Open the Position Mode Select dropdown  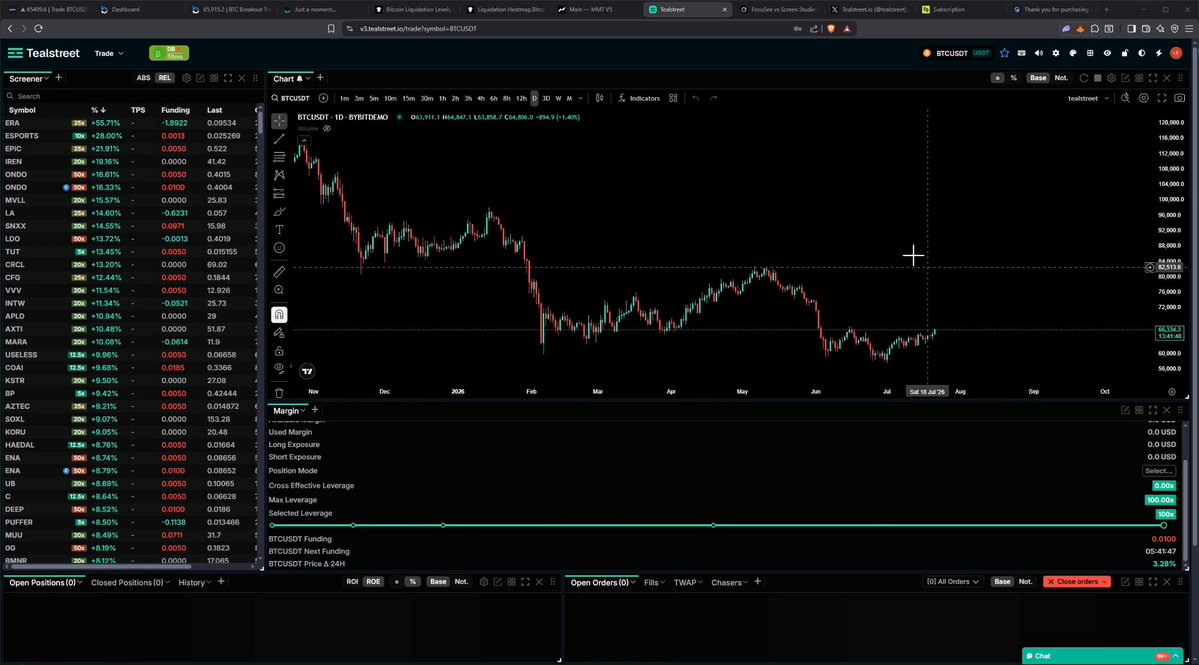click(1159, 471)
